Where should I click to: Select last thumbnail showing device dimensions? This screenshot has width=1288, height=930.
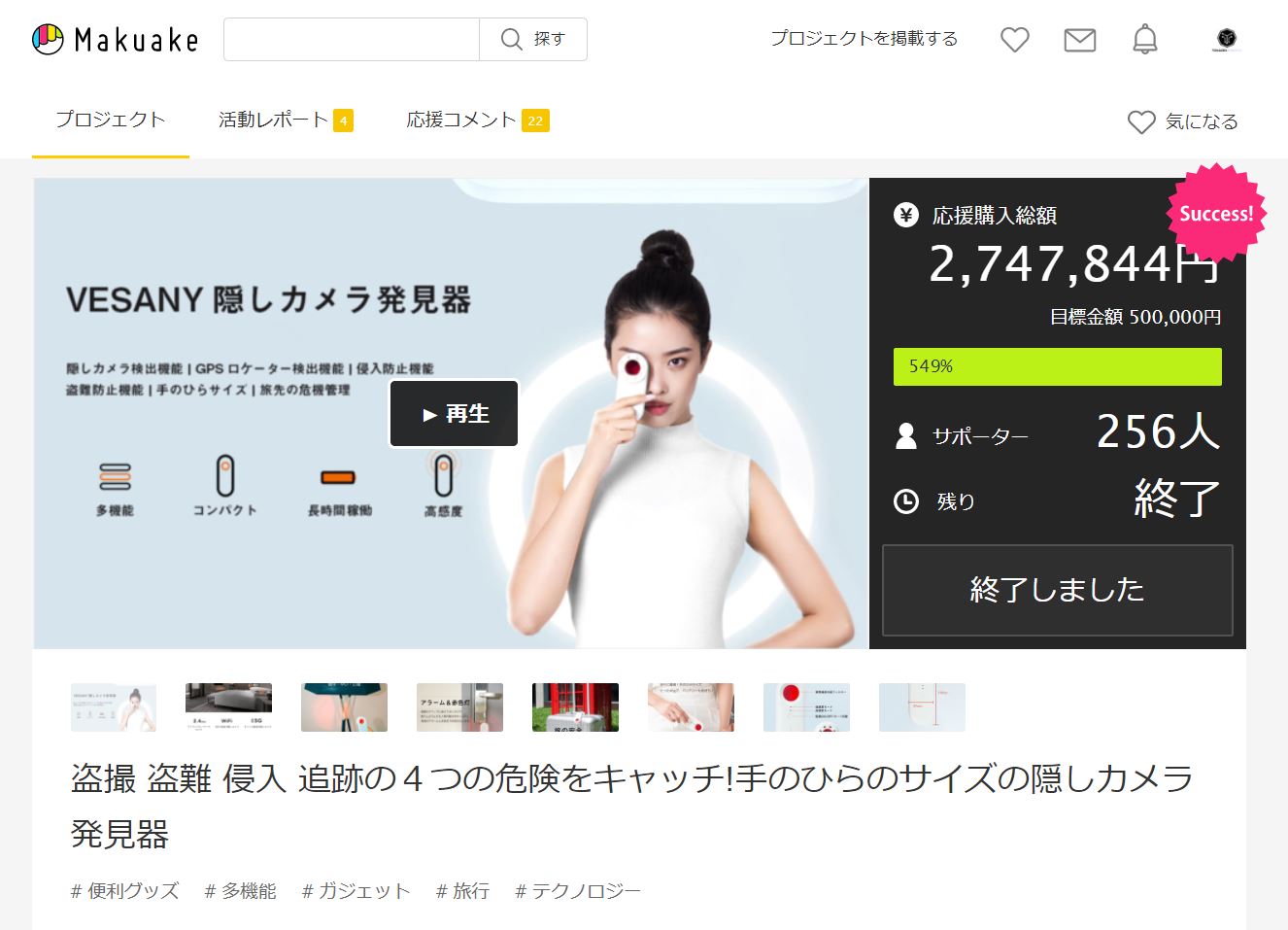coord(923,707)
